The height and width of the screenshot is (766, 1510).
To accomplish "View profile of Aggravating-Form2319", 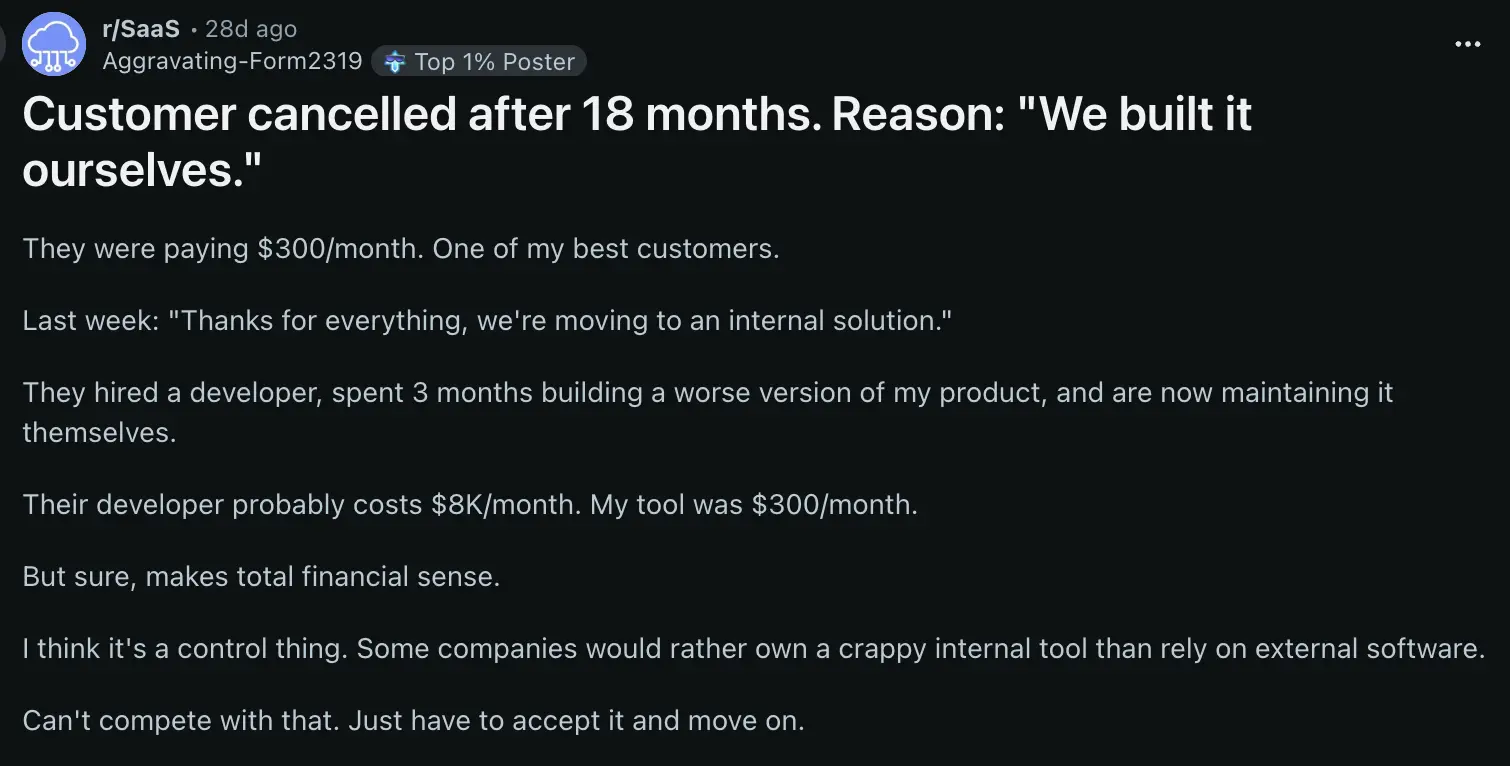I will [232, 61].
